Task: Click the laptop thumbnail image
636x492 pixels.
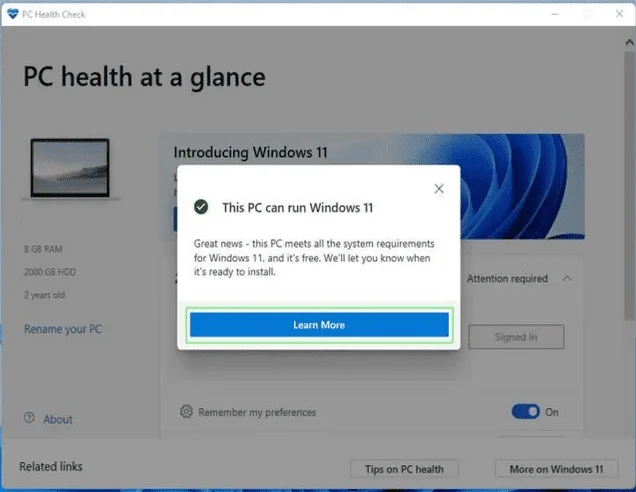Action: (x=70, y=168)
